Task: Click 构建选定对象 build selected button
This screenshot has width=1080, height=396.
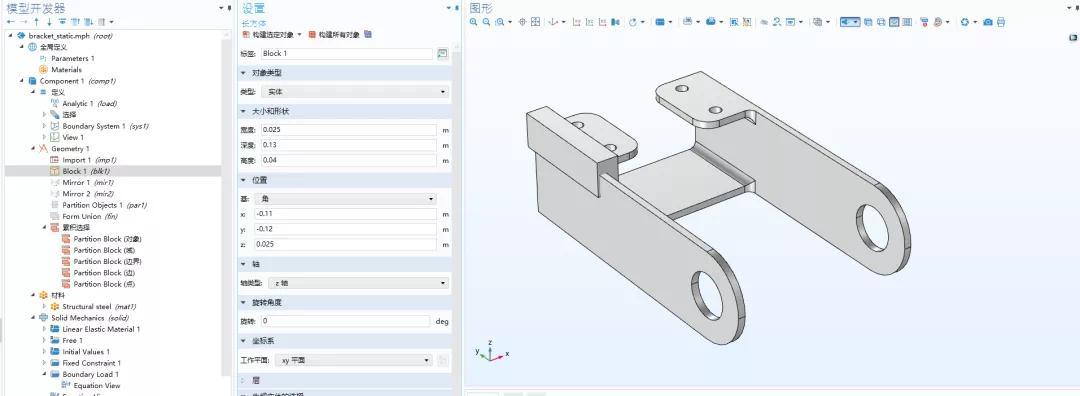Action: pyautogui.click(x=272, y=34)
